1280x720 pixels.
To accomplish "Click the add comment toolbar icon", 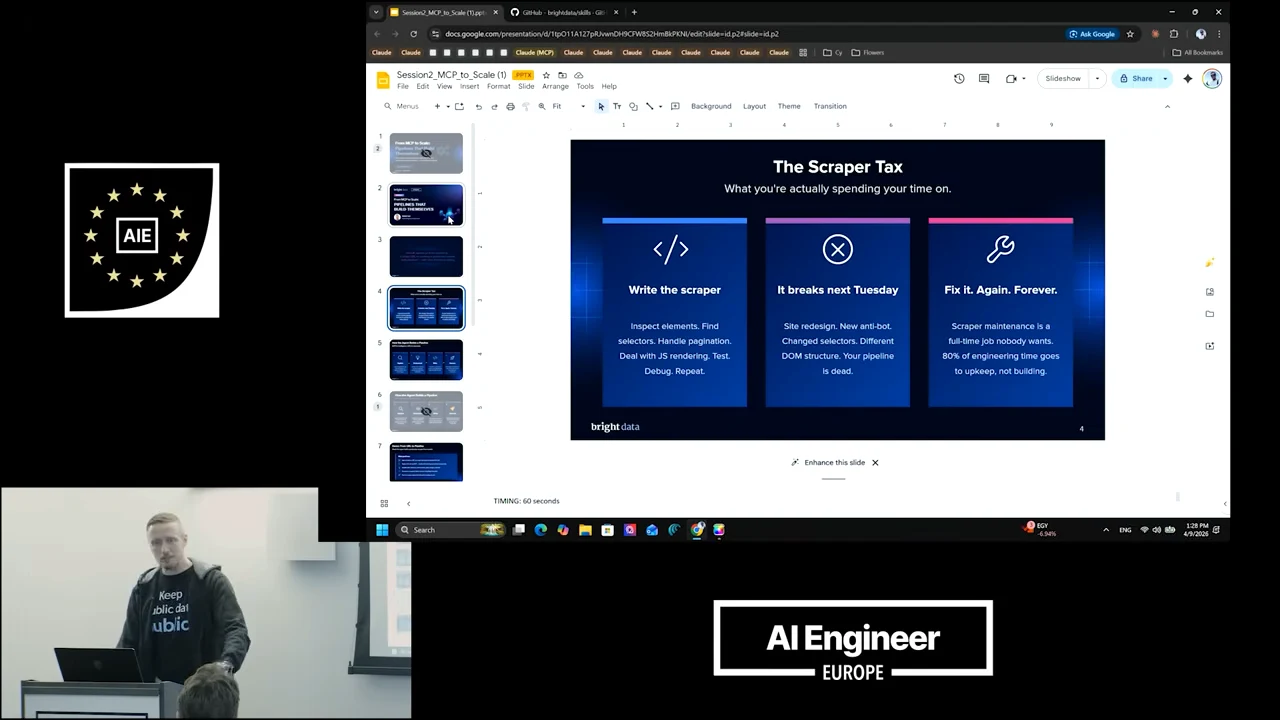I will 675,106.
